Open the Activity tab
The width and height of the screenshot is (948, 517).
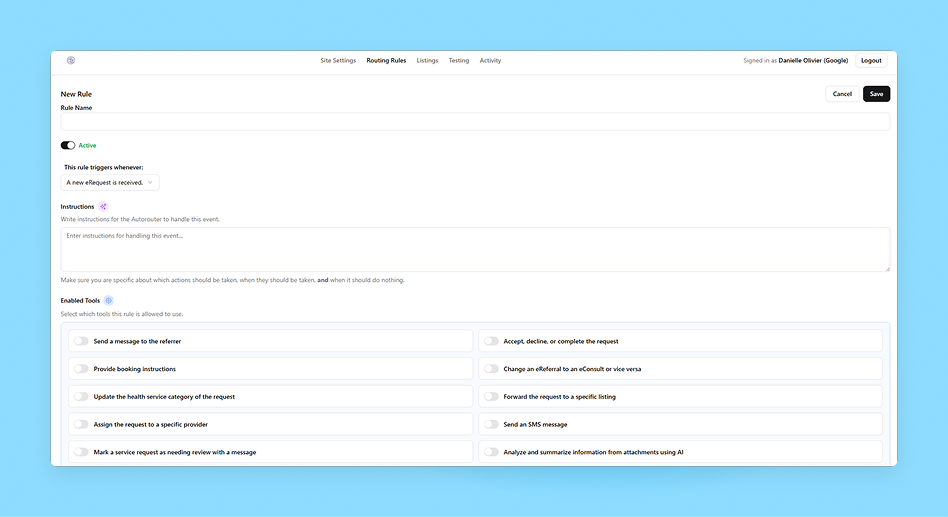click(490, 60)
